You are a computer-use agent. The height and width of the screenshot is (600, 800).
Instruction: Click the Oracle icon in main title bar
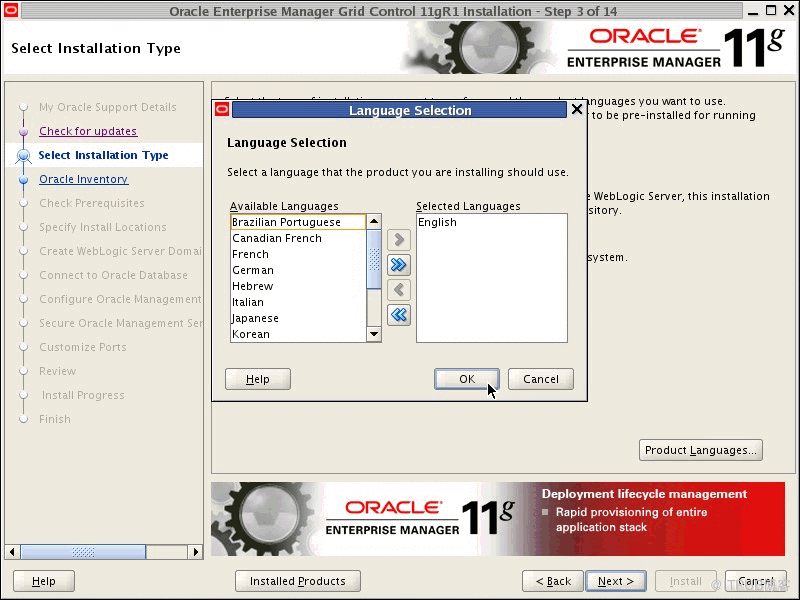[11, 10]
